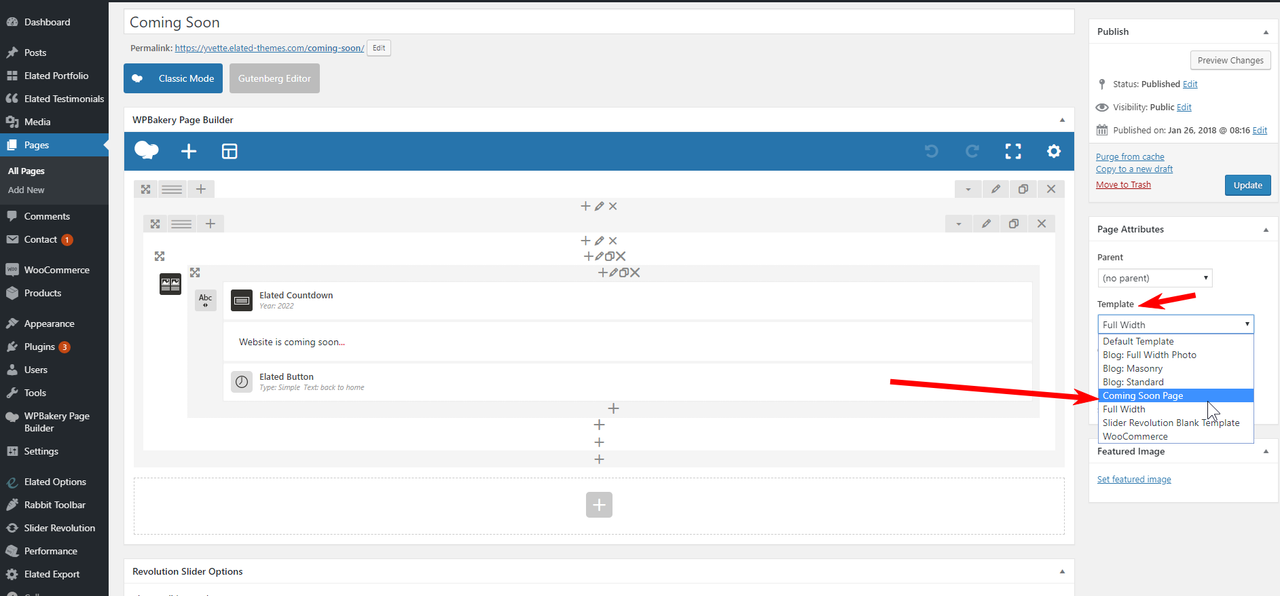Clone the outermost row

point(1023,189)
